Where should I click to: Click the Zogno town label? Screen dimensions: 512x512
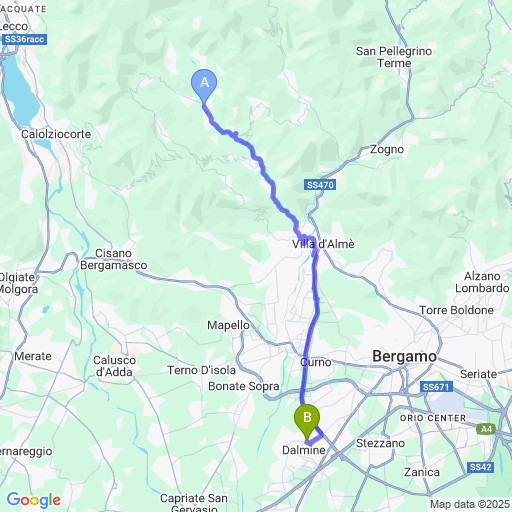(x=387, y=150)
